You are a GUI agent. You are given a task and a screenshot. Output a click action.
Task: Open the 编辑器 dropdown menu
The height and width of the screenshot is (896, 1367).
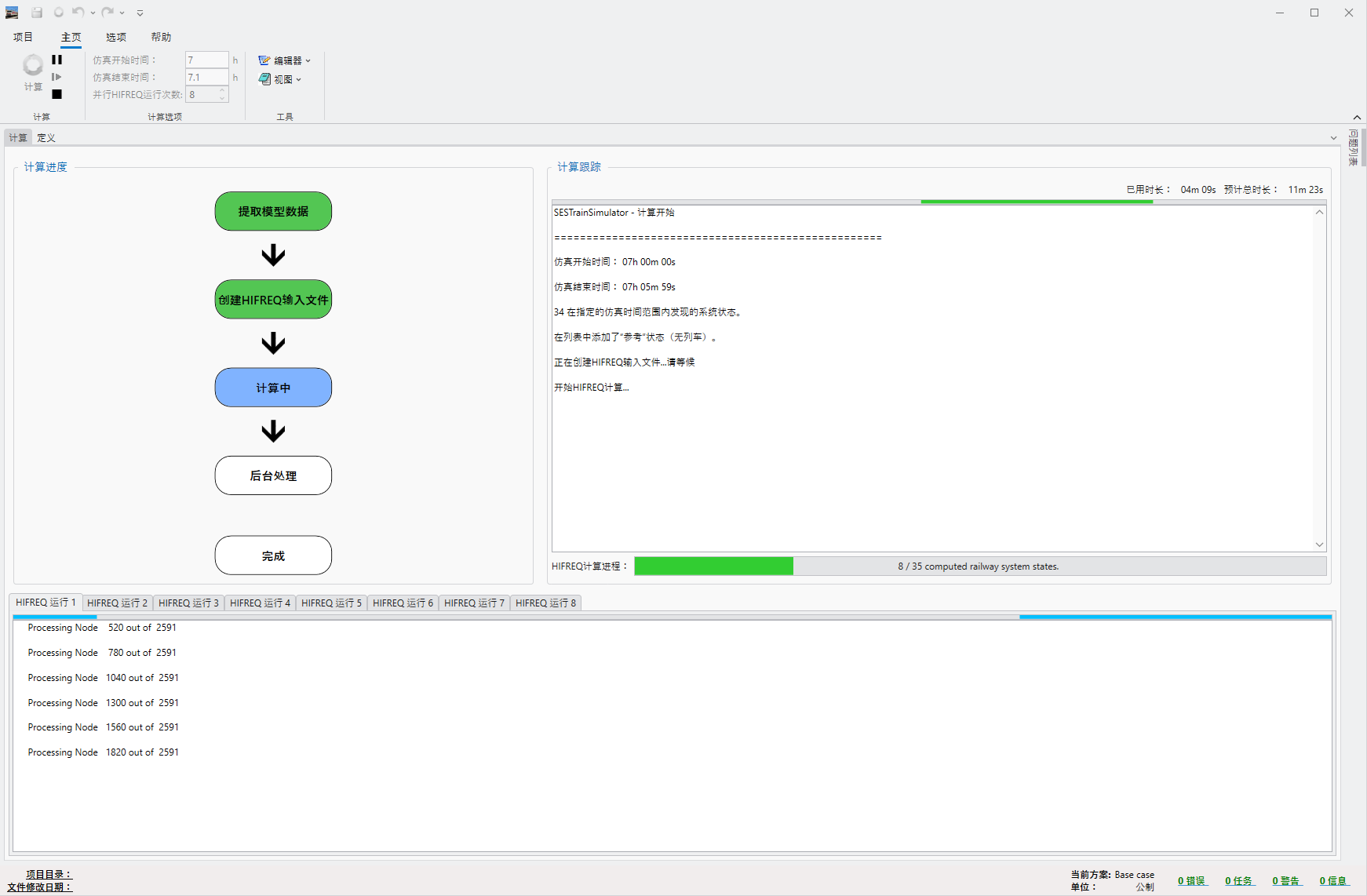click(285, 60)
